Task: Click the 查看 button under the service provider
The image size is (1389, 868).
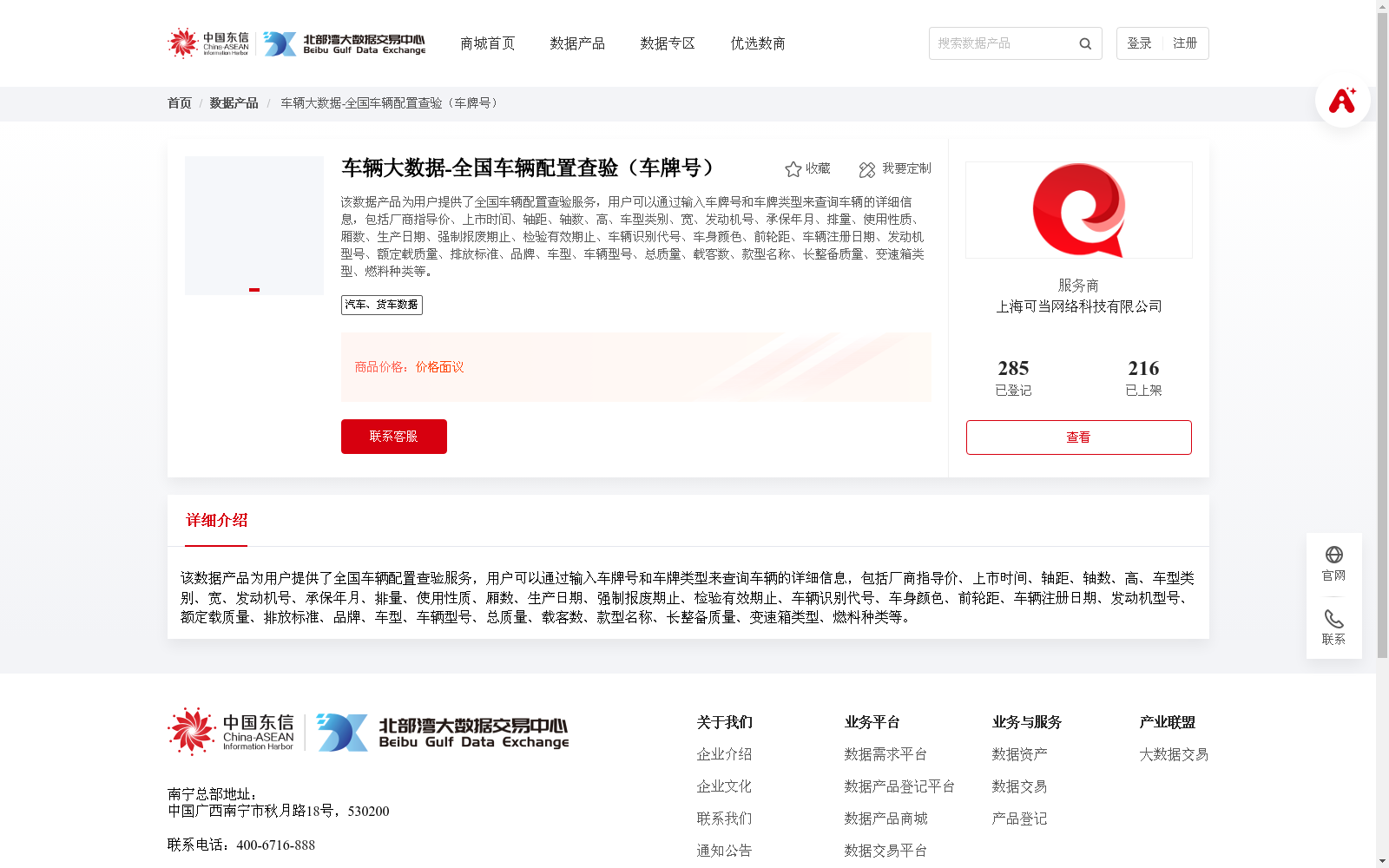Action: pyautogui.click(x=1079, y=437)
